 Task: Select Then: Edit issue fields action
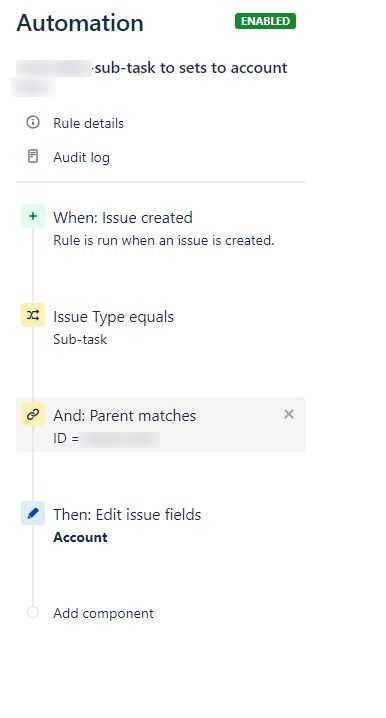tap(127, 515)
